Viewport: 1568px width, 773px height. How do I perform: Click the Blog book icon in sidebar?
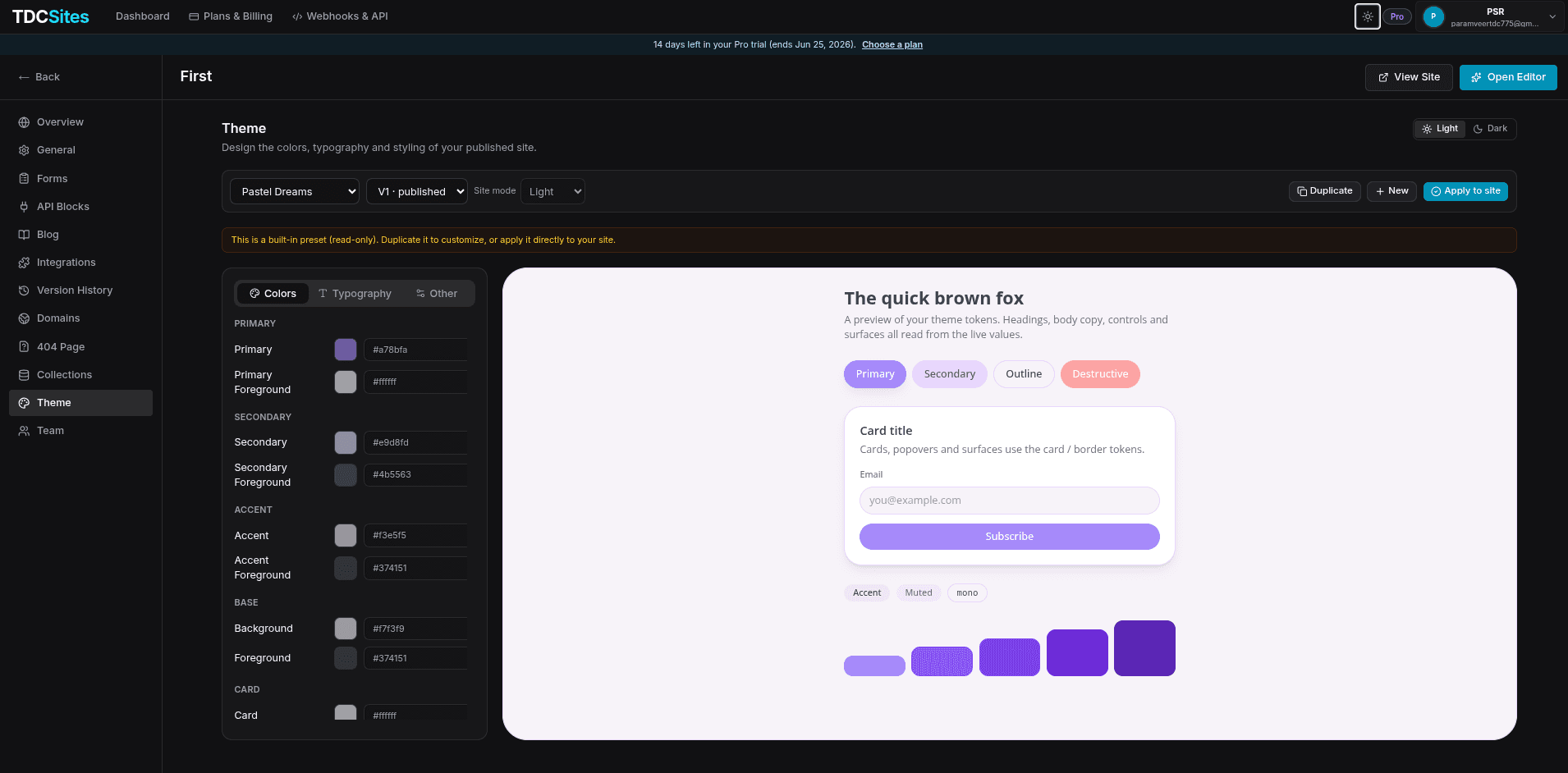(x=24, y=235)
